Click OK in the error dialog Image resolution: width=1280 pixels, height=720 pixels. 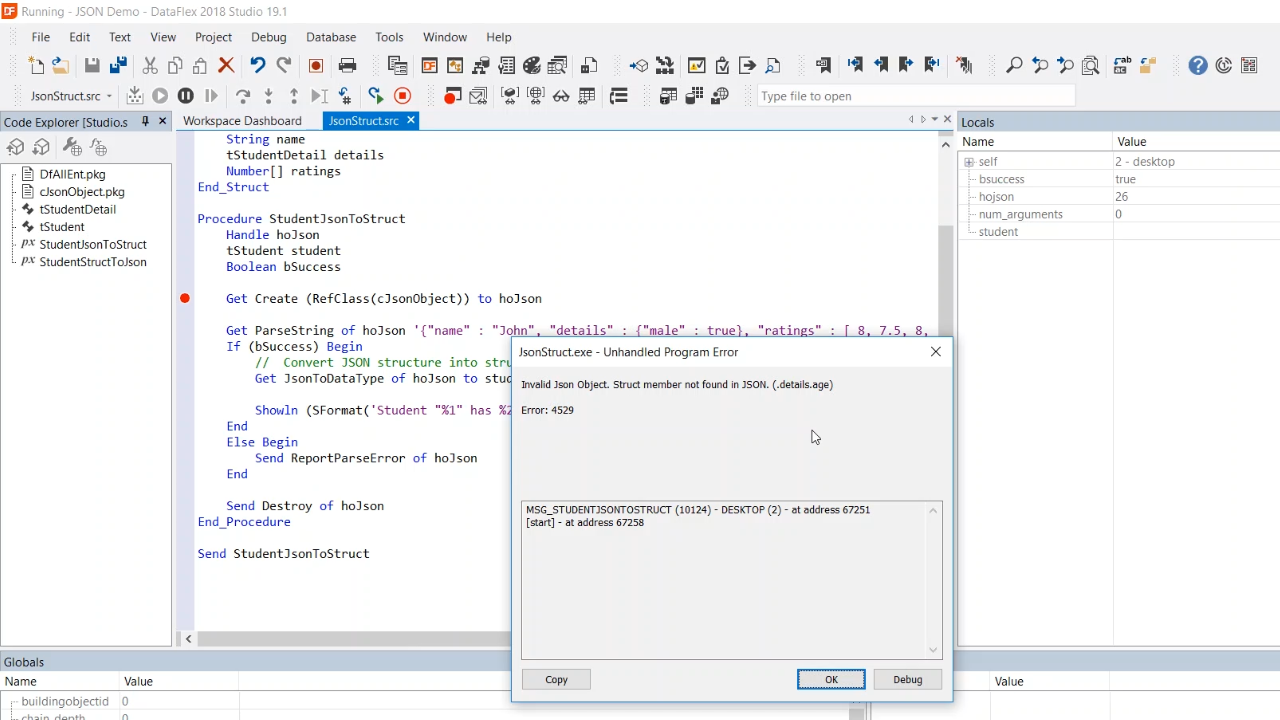(831, 679)
